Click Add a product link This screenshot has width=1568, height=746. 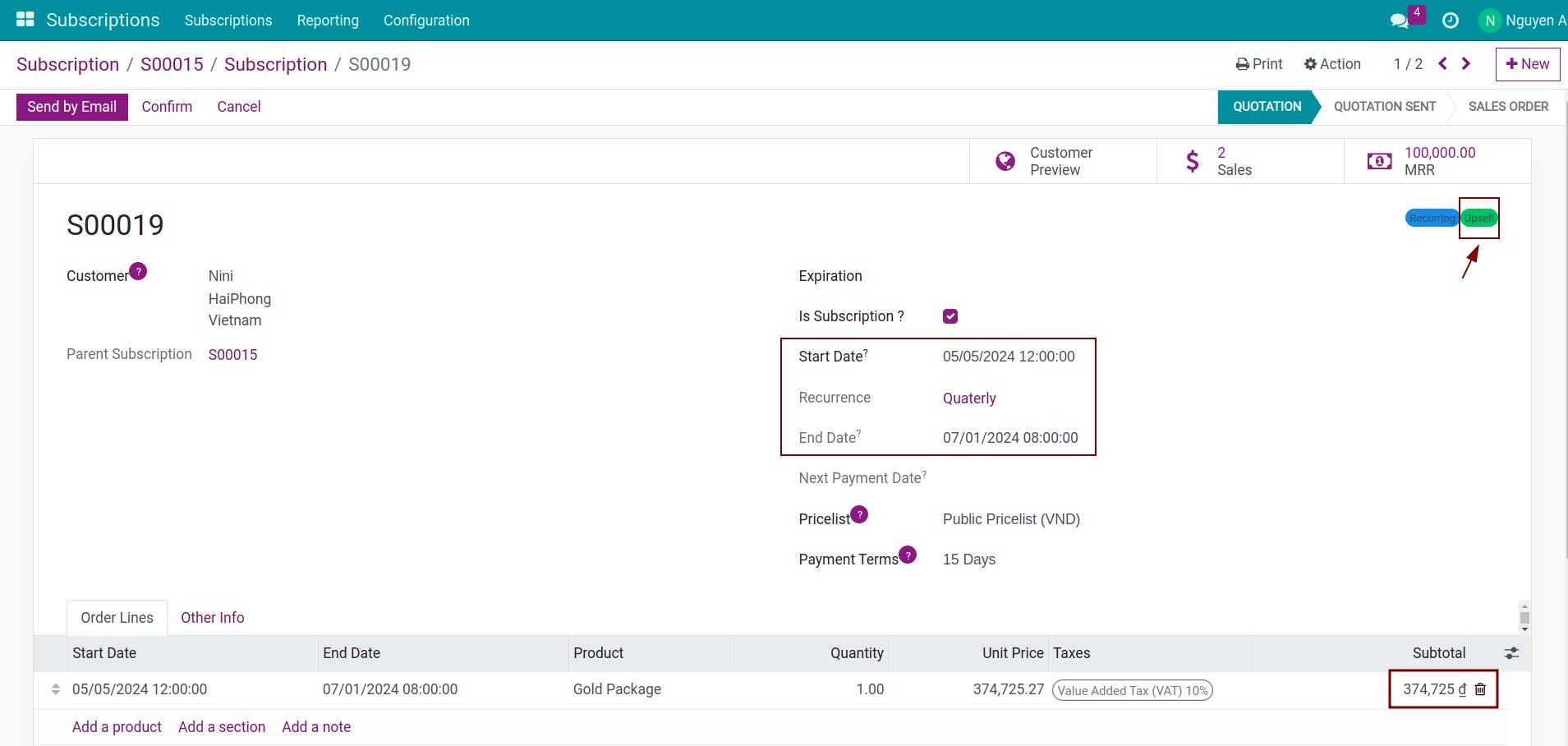pyautogui.click(x=117, y=727)
